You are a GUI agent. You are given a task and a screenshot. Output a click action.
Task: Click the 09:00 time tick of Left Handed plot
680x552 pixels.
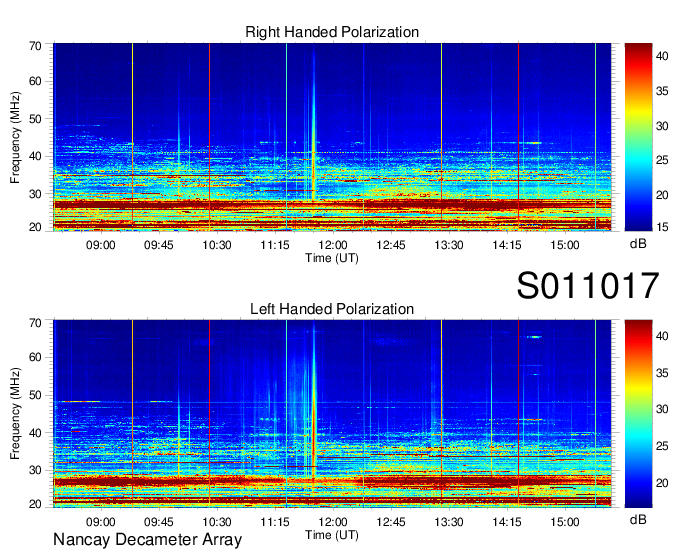101,522
